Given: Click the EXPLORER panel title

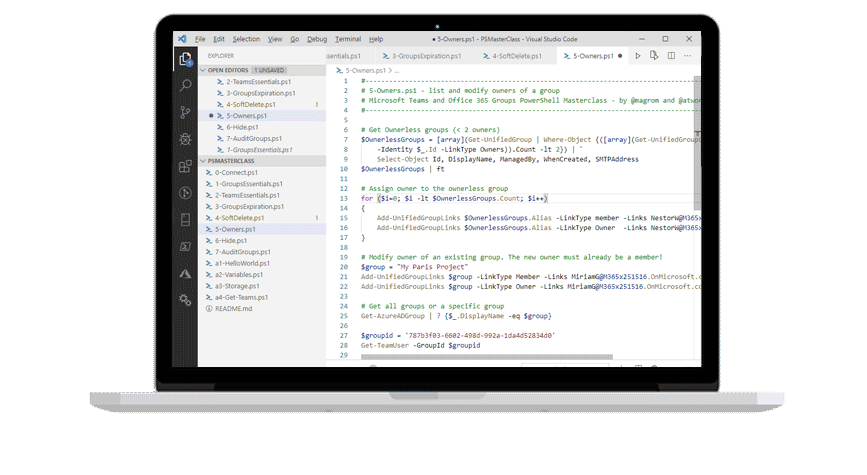Looking at the screenshot, I should [221, 56].
